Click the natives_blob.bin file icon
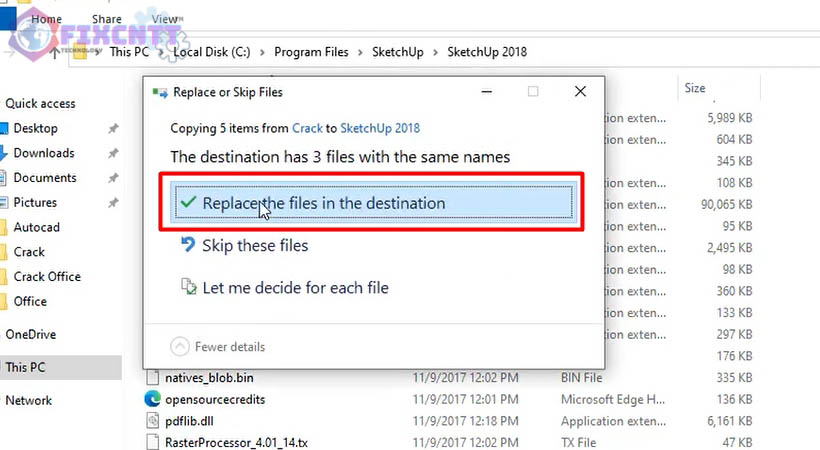Viewport: 820px width, 450px height. [152, 377]
